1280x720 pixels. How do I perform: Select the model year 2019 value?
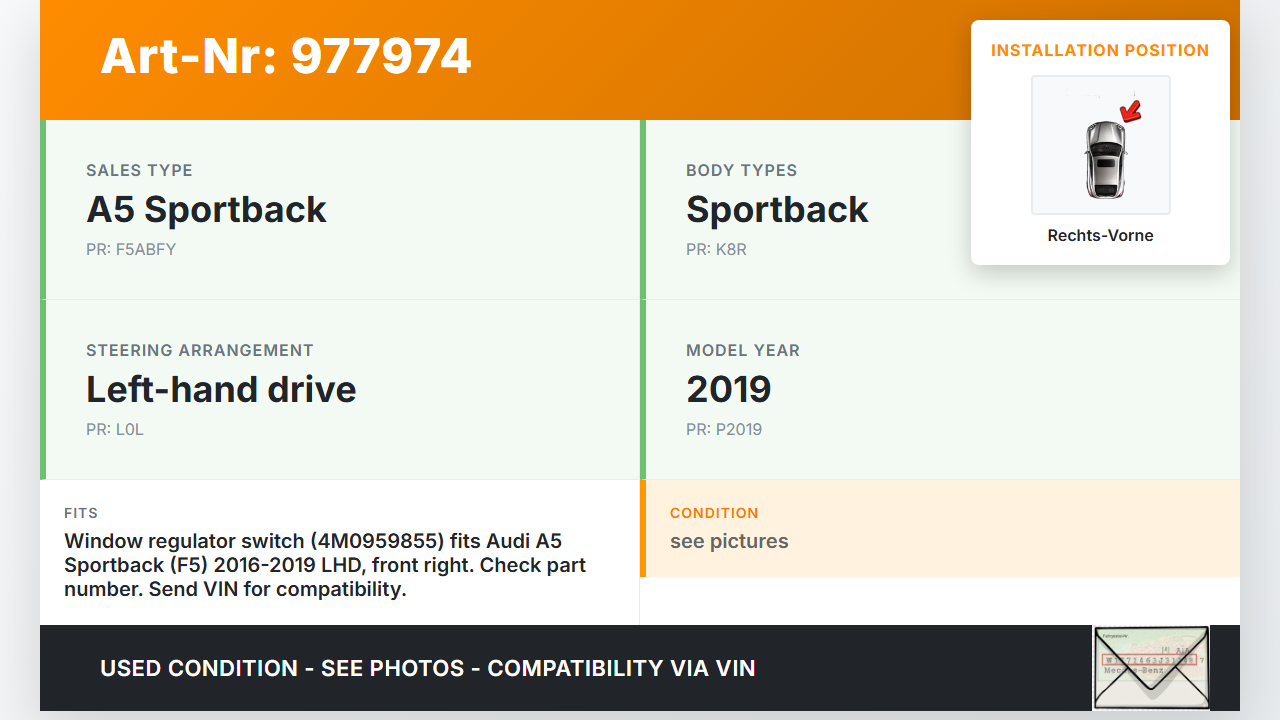pyautogui.click(x=728, y=389)
